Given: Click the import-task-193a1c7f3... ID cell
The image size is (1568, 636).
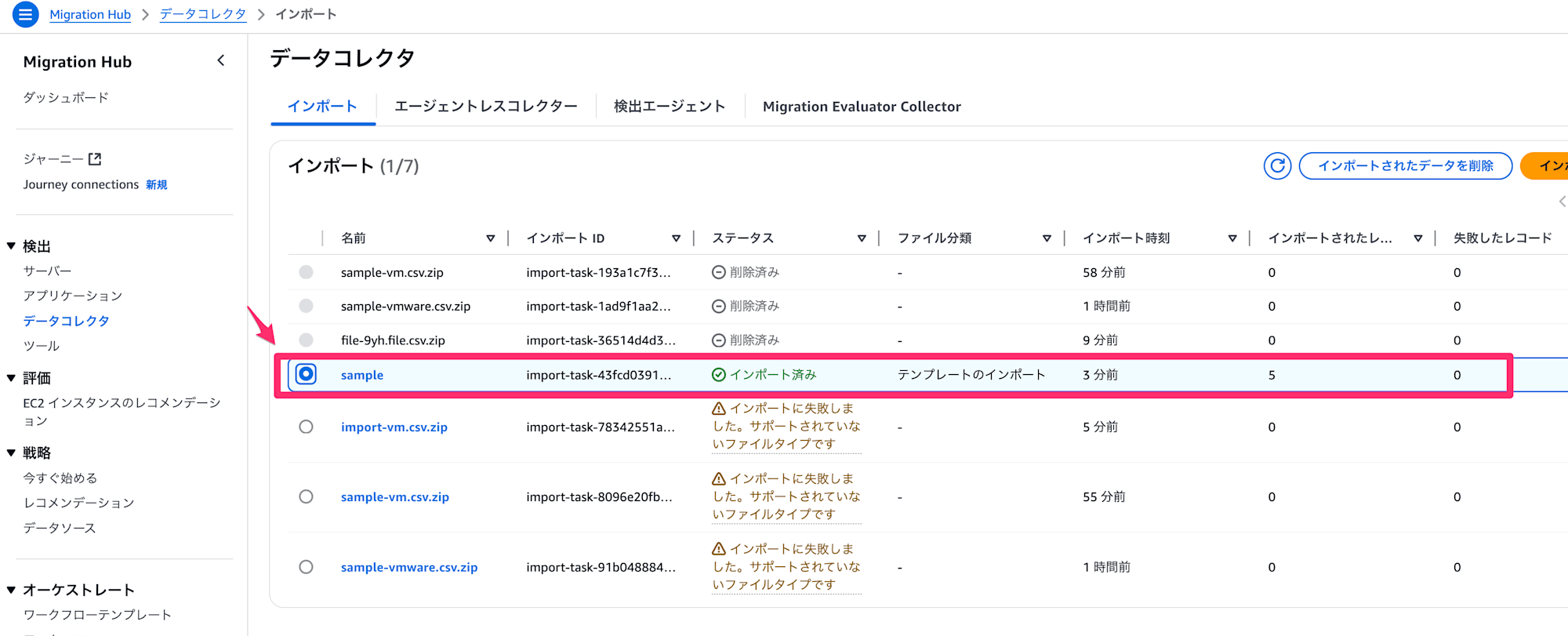Looking at the screenshot, I should pos(598,272).
